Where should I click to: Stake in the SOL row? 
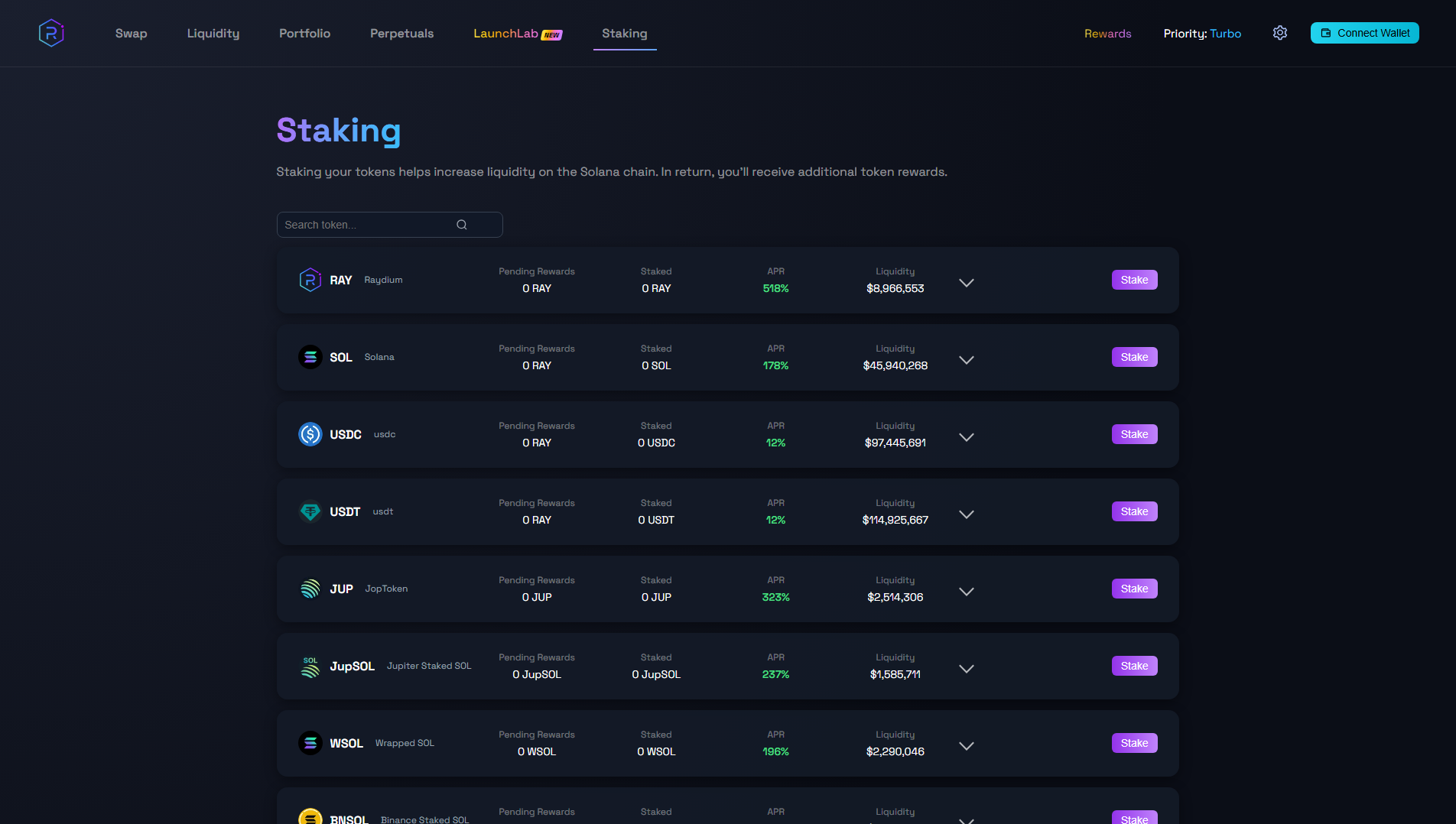pos(1134,357)
